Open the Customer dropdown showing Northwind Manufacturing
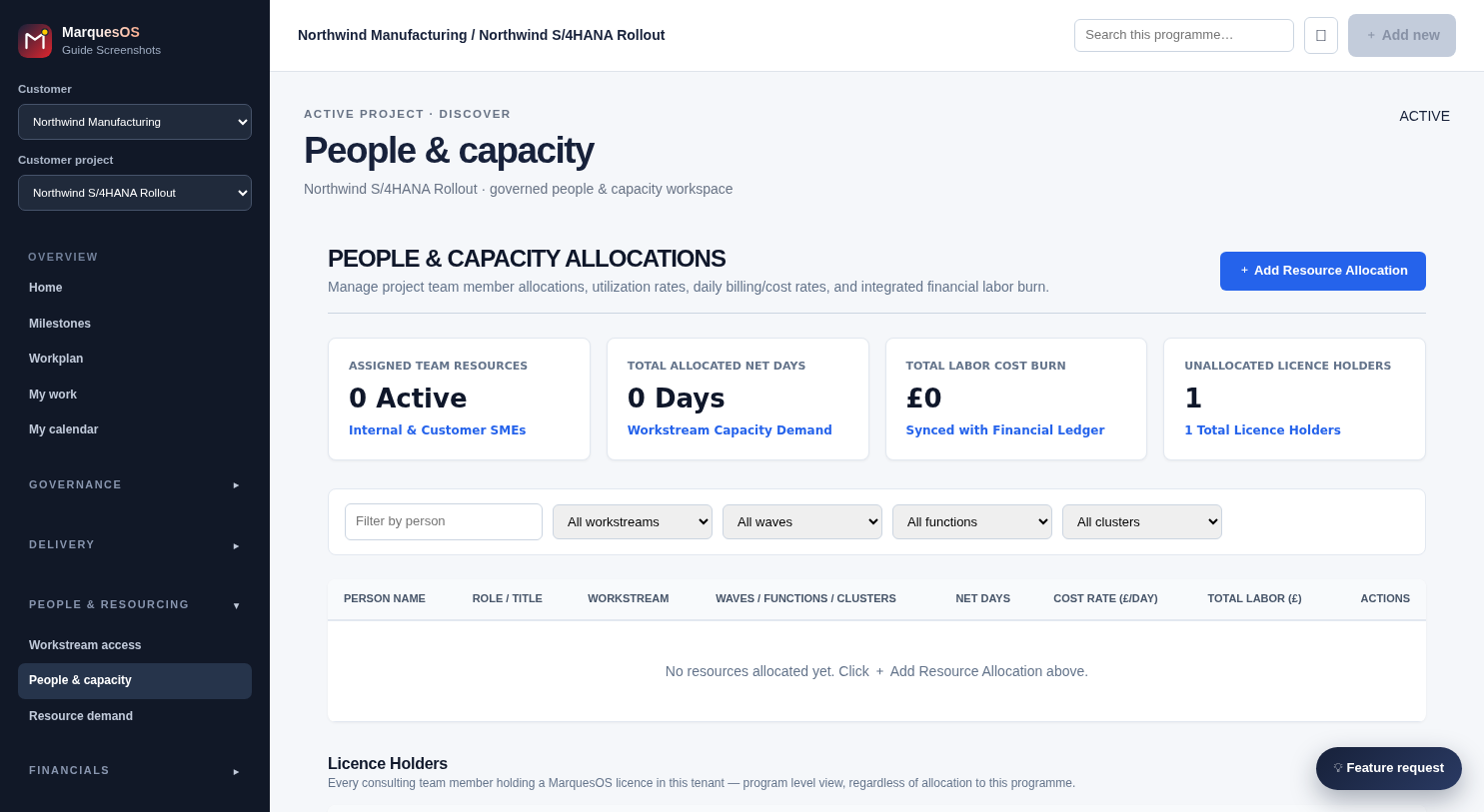Viewport: 1484px width, 812px height. tap(135, 122)
